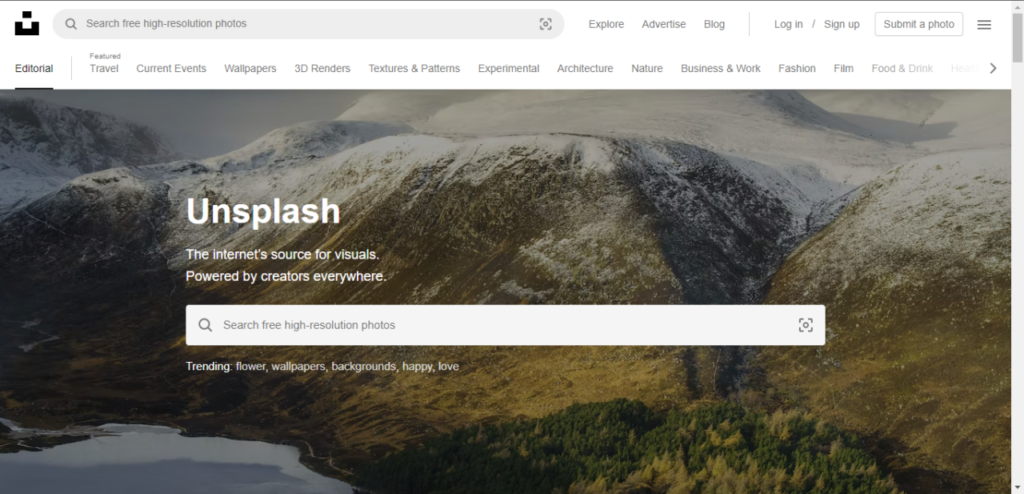Image resolution: width=1024 pixels, height=494 pixels.
Task: Click the Unsplash hero heading
Action: (263, 212)
